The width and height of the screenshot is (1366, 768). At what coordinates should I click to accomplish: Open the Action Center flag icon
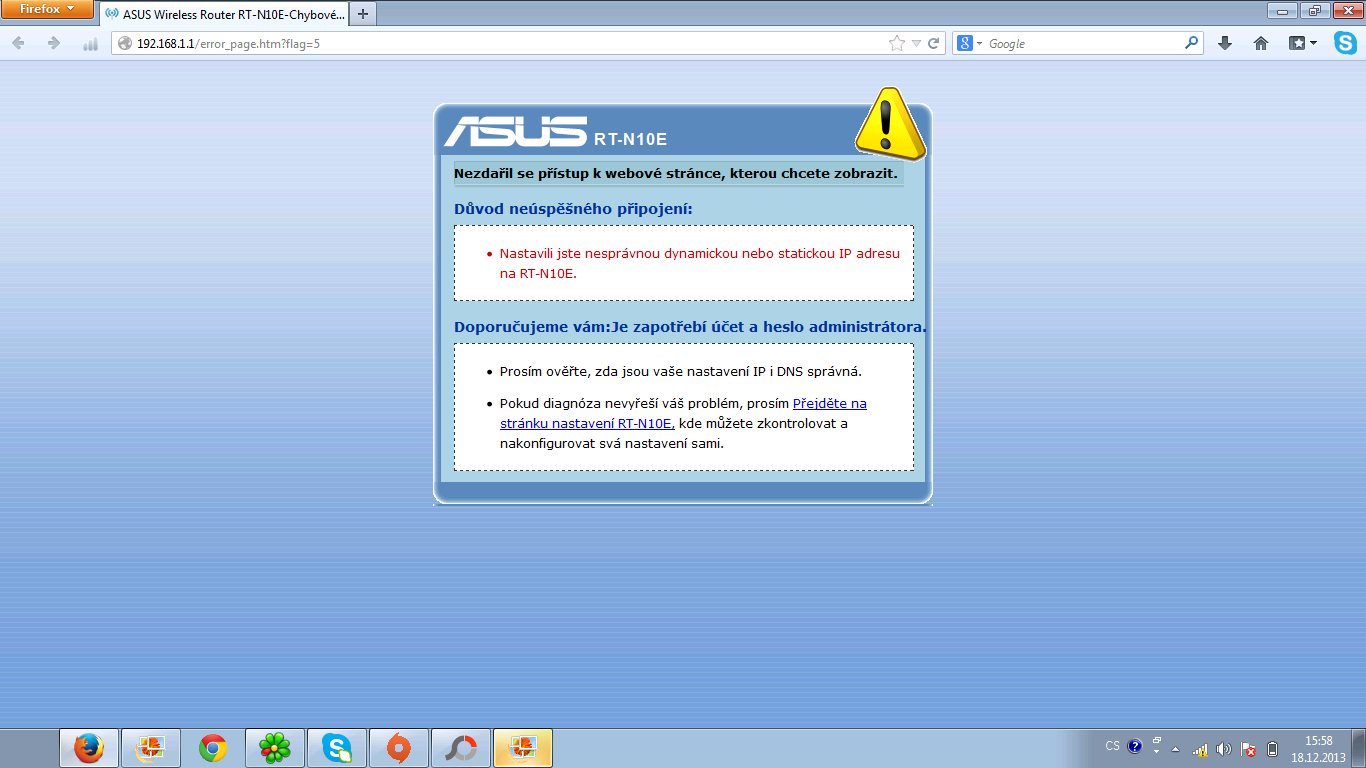[1248, 748]
